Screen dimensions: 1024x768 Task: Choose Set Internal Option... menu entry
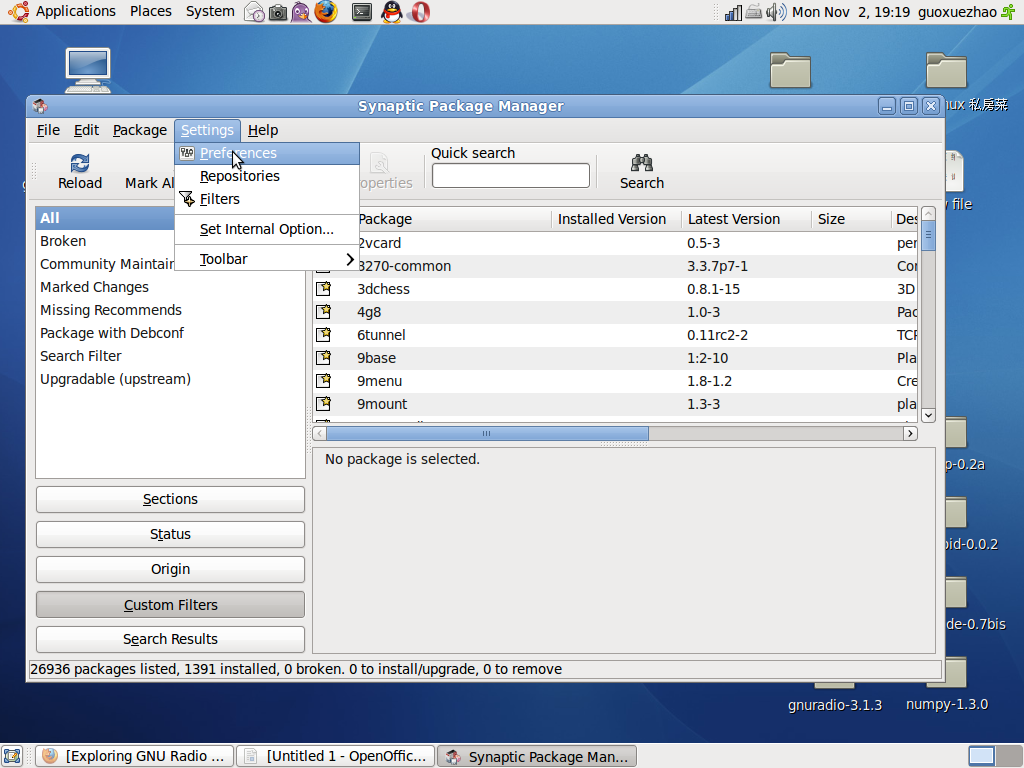(267, 229)
